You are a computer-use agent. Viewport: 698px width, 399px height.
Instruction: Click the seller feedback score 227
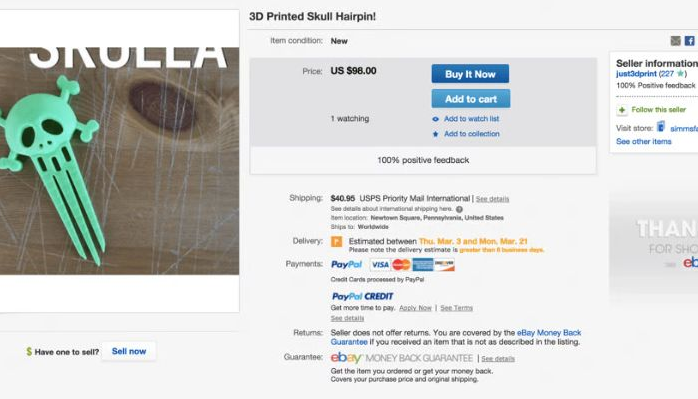pos(667,74)
